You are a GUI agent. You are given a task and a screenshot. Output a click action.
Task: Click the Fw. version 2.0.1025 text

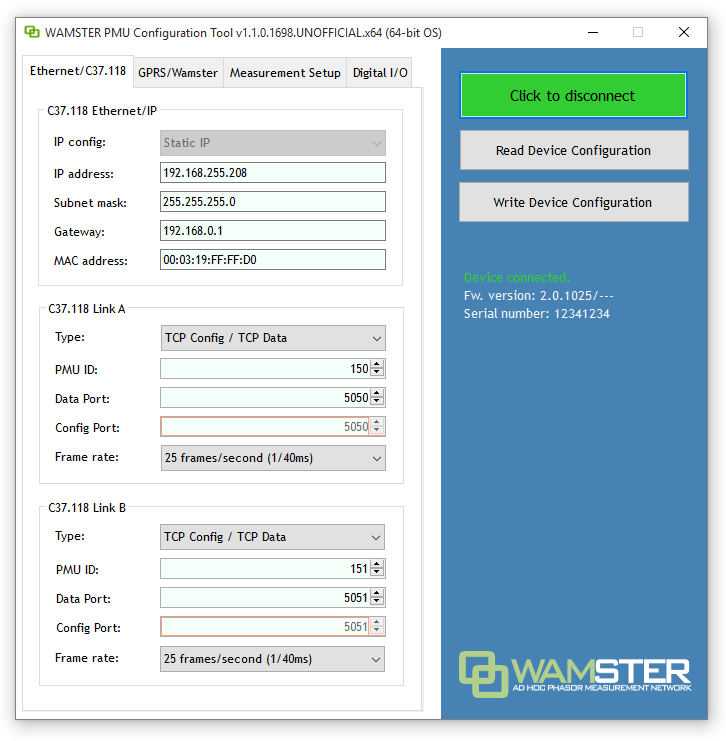[538, 296]
